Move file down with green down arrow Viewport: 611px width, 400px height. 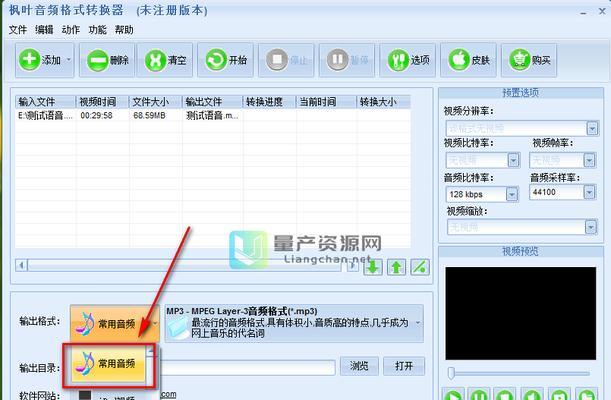[x=373, y=267]
